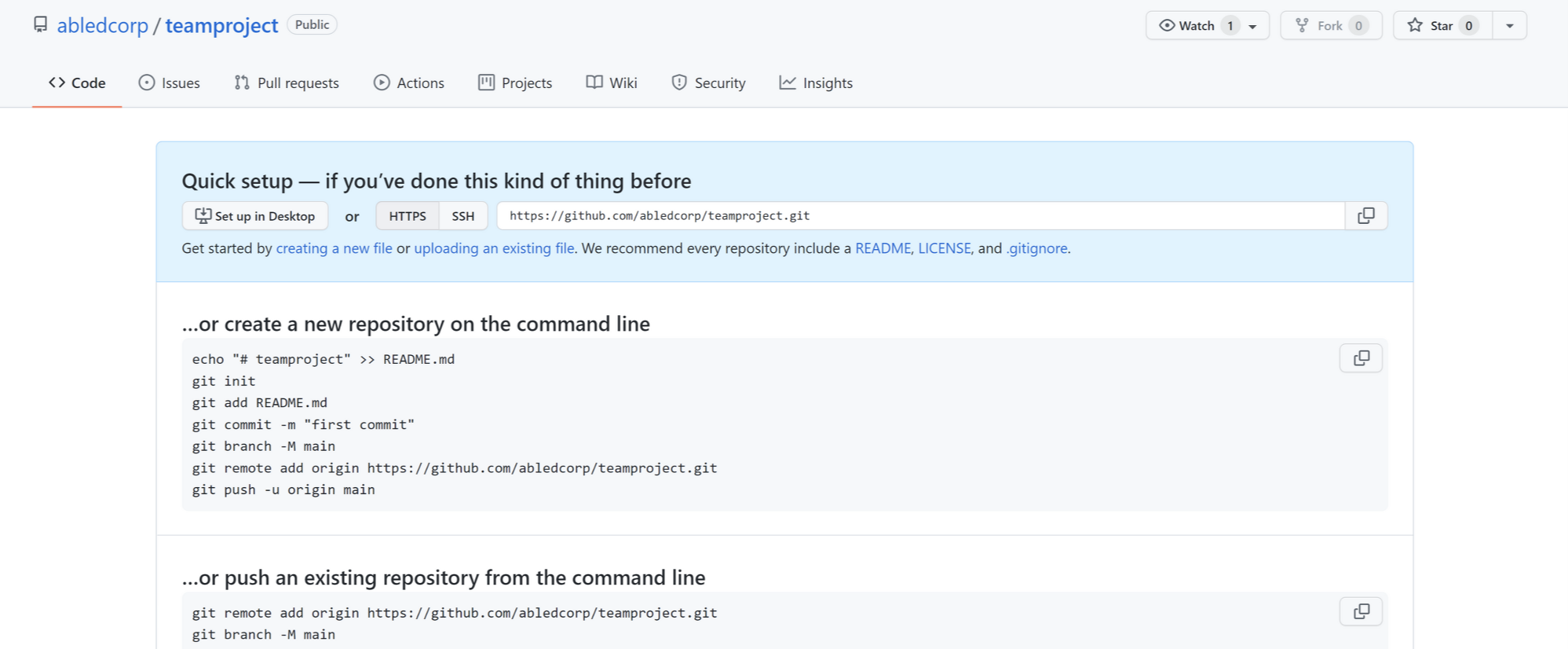Click the fork icon in Fork button
The height and width of the screenshot is (649, 1568).
(x=1302, y=26)
